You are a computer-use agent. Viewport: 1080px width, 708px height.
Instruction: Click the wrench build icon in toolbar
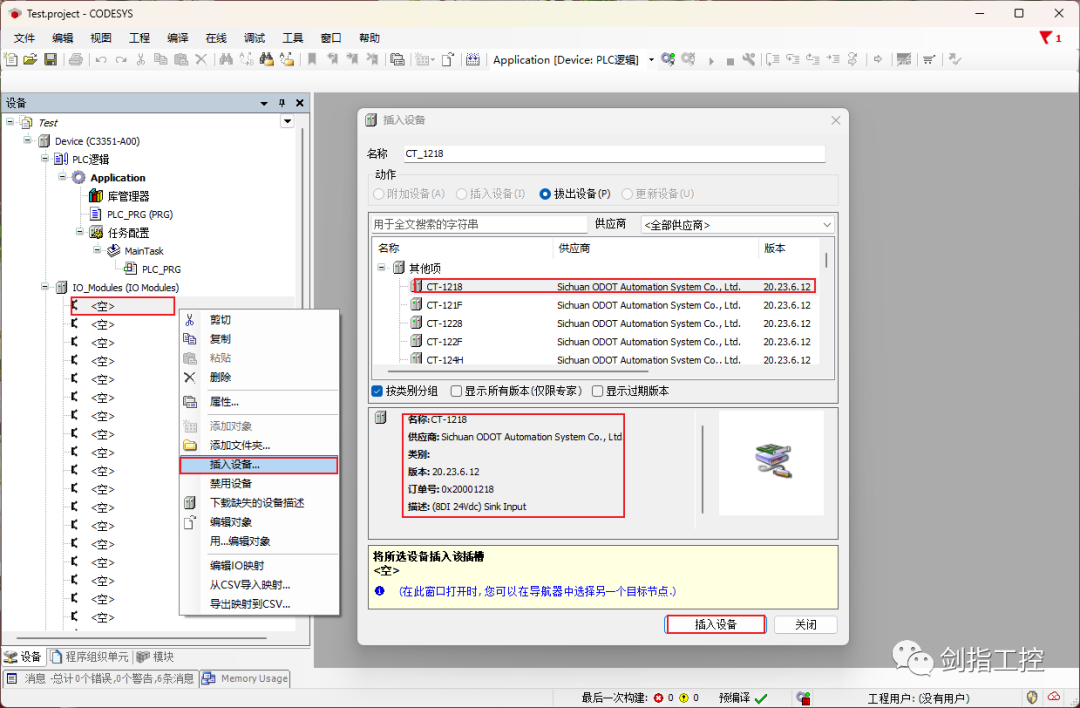[x=749, y=59]
